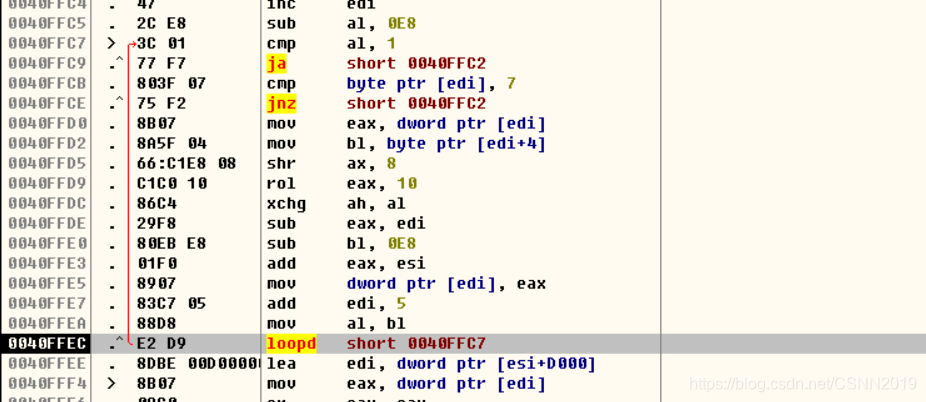
Task: Select hex 8B07 in row 0040FFD0
Action: point(156,124)
